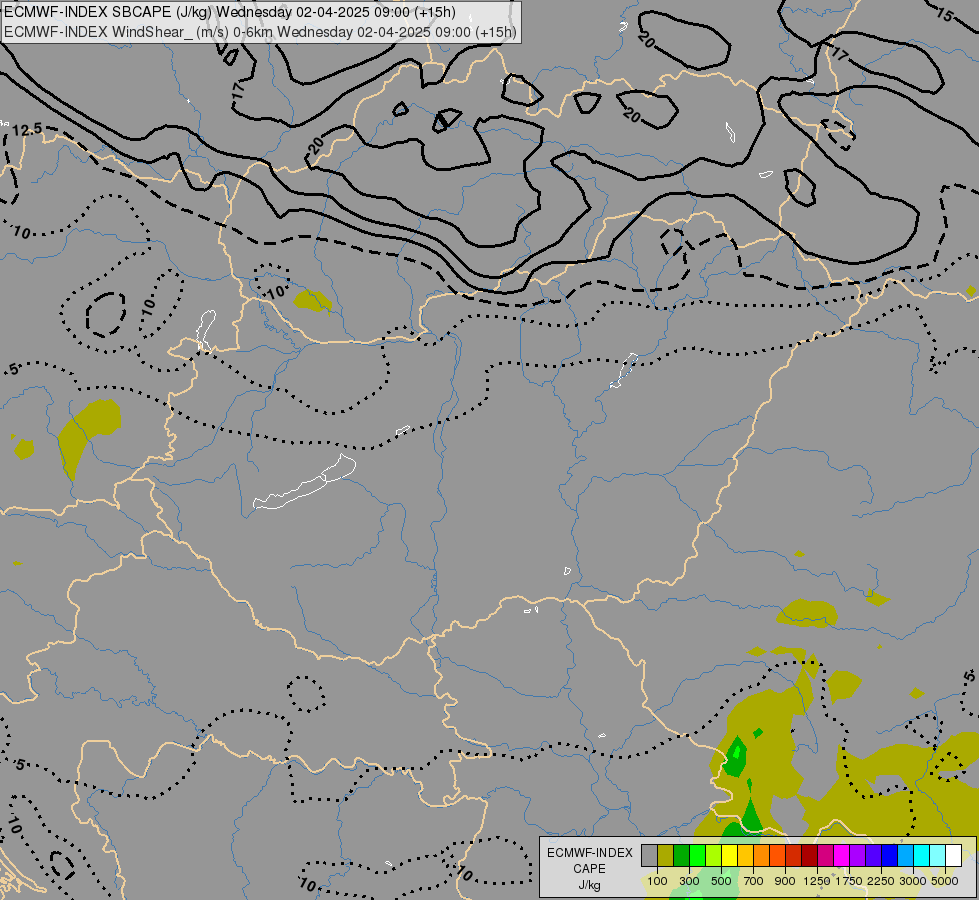Click the 15 contour label at top right

[945, 14]
